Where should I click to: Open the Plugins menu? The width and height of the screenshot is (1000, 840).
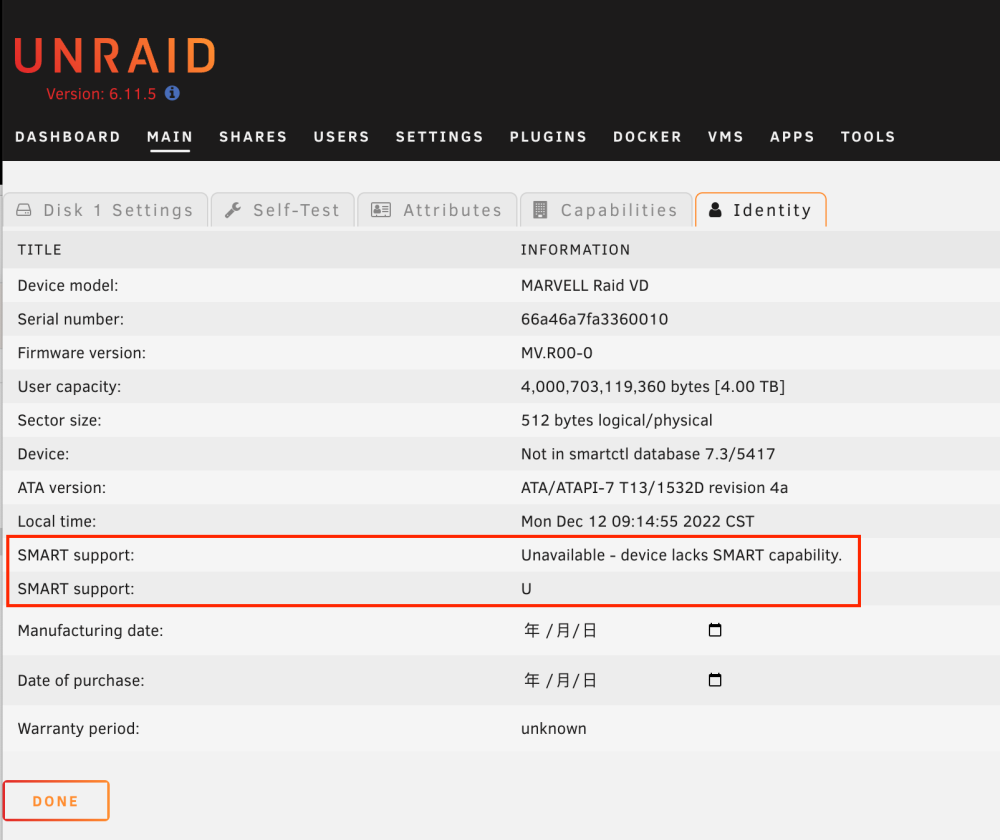[548, 136]
